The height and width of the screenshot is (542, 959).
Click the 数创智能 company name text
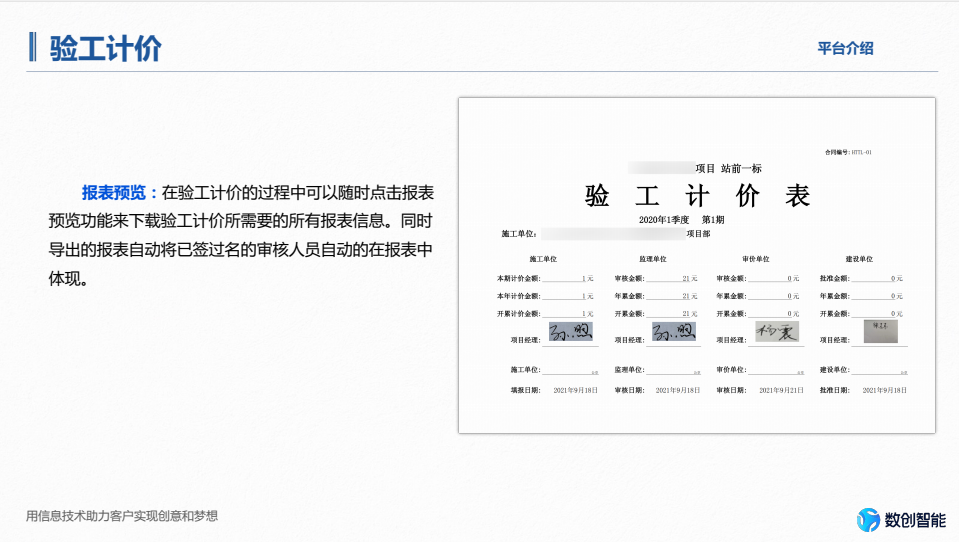(x=914, y=520)
